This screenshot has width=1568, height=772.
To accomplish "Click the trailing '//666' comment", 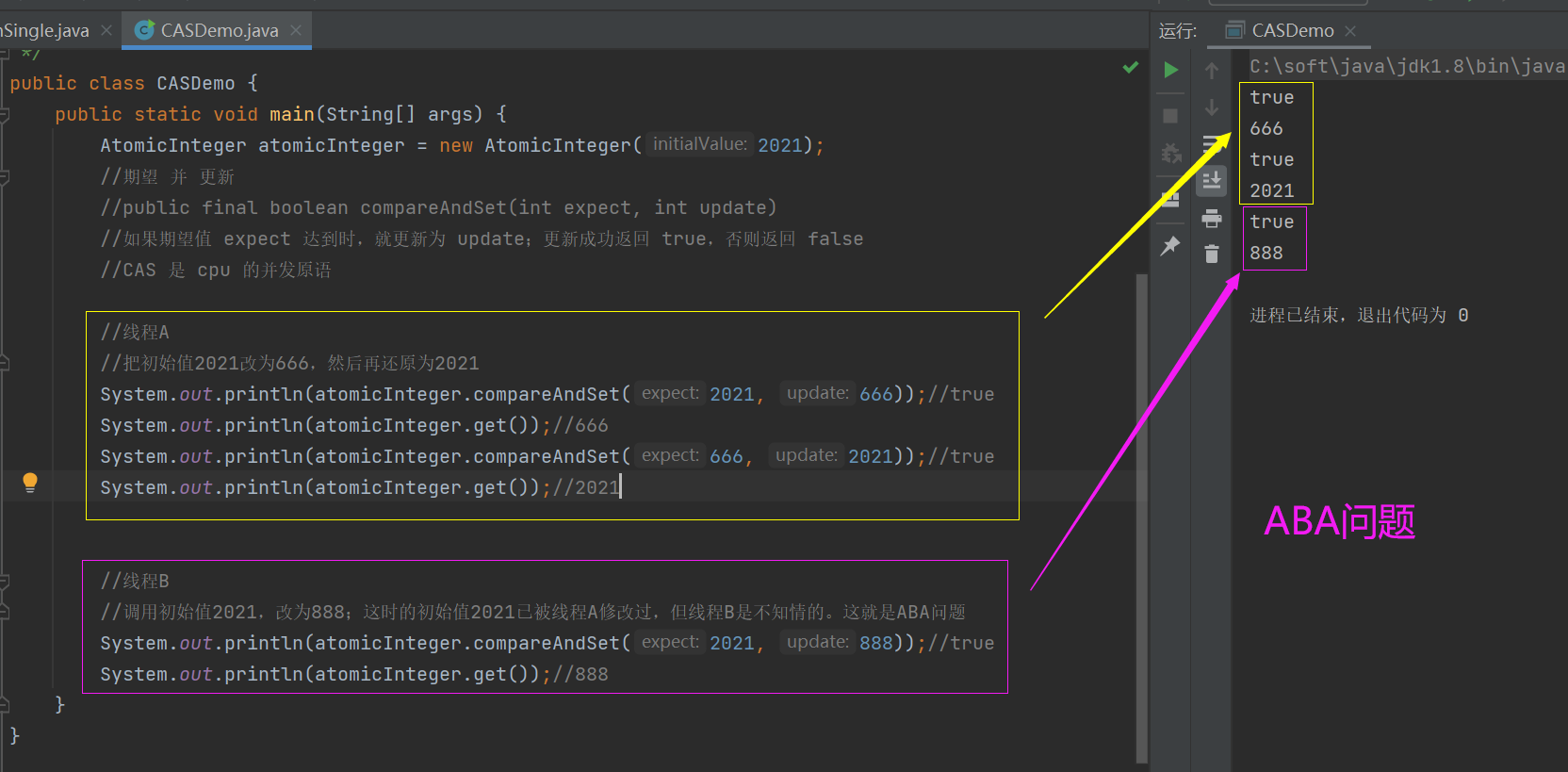I will (580, 425).
